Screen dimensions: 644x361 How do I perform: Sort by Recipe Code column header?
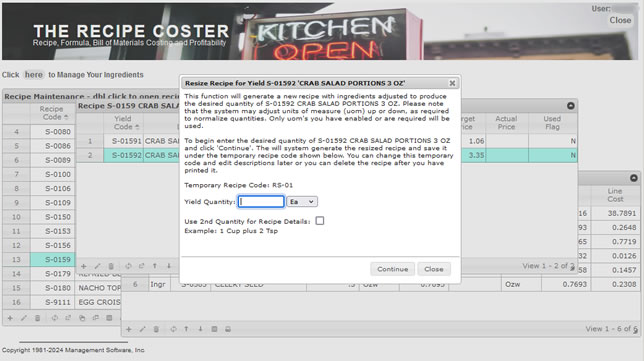click(x=53, y=113)
